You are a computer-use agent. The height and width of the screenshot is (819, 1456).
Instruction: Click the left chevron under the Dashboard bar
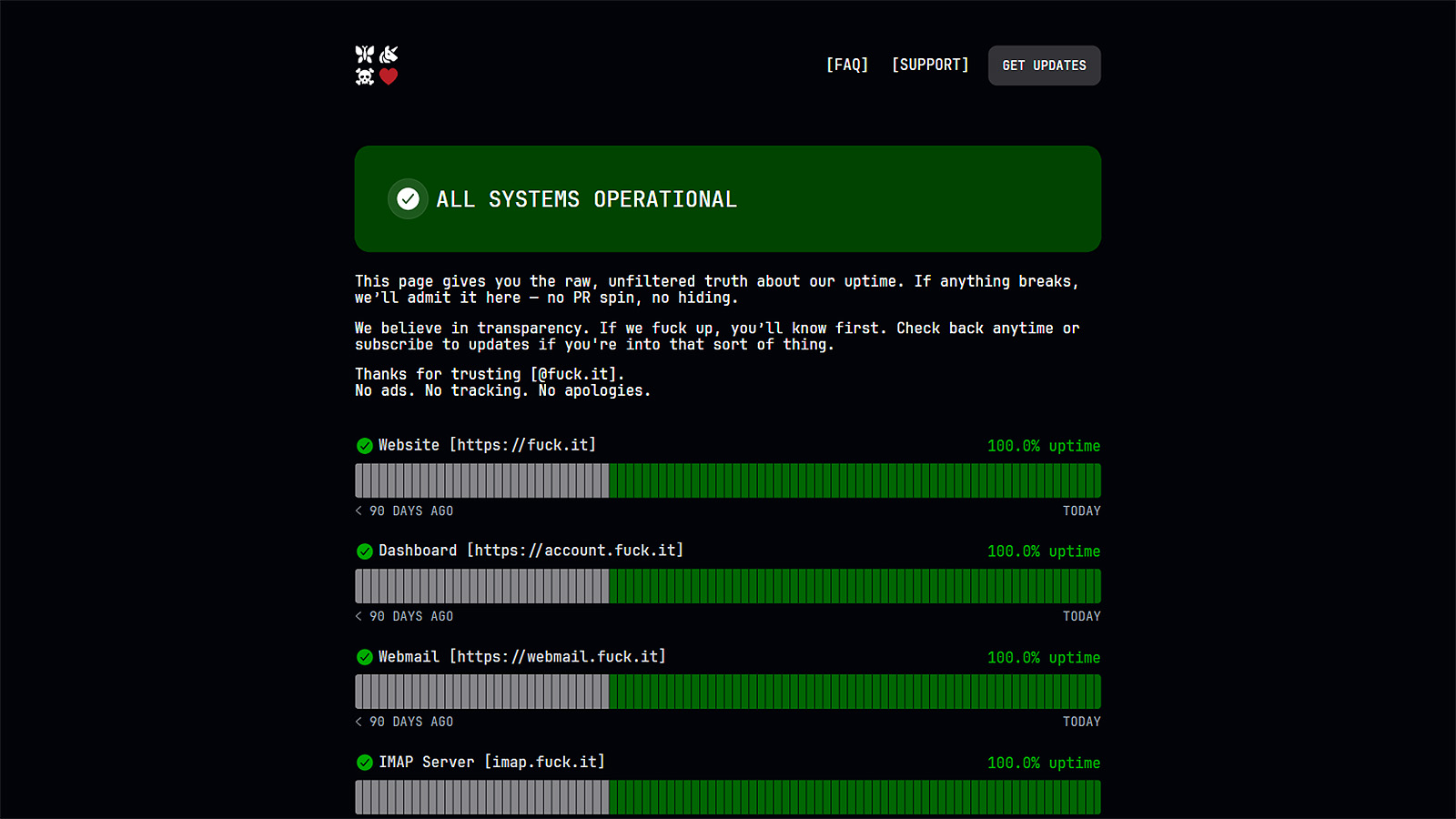pos(359,617)
